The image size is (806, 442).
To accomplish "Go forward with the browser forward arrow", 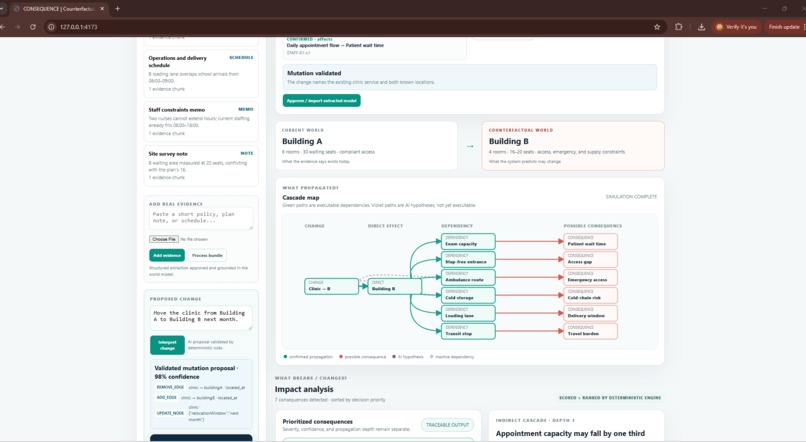I will (x=17, y=27).
